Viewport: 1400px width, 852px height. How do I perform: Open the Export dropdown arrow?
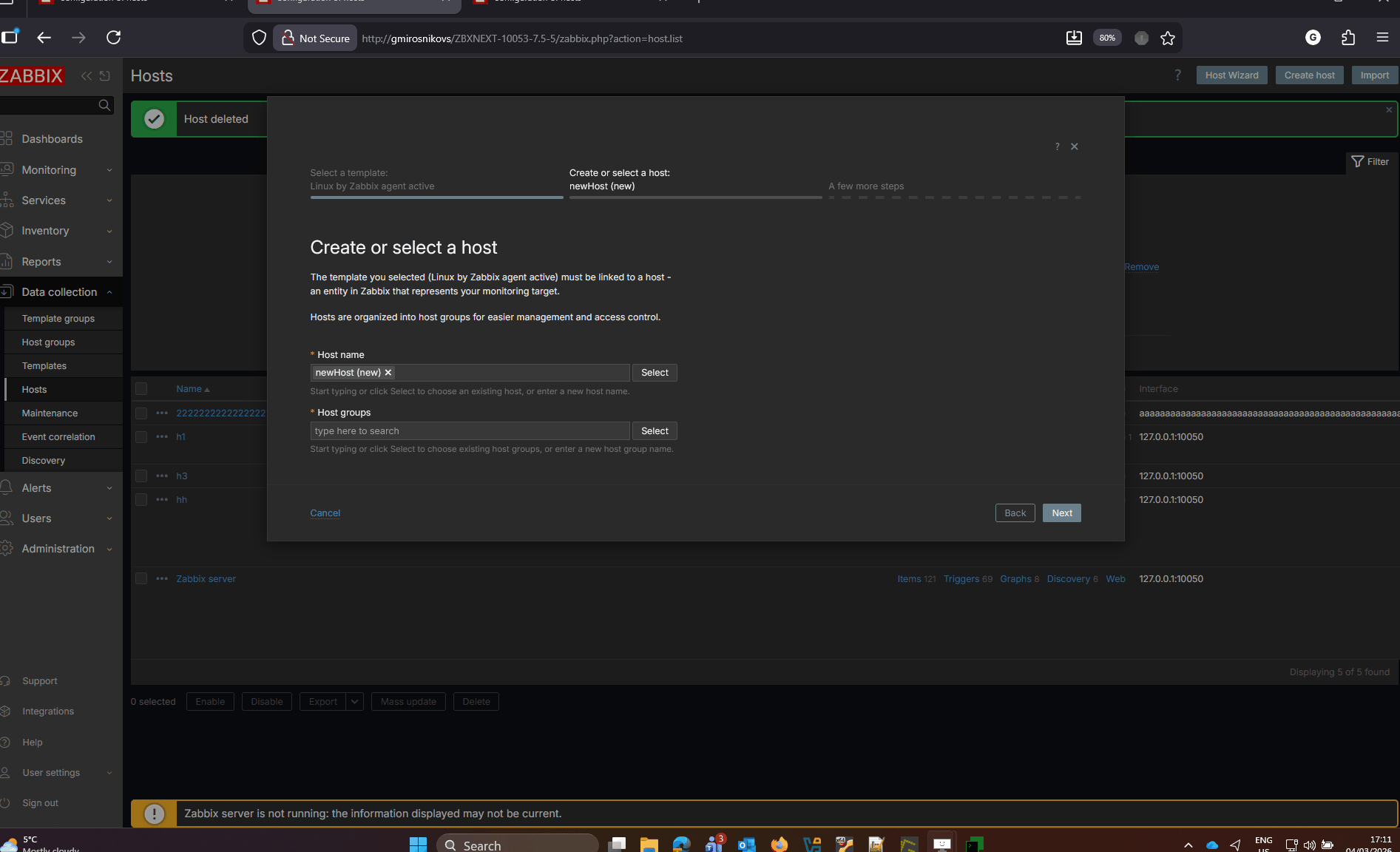355,702
